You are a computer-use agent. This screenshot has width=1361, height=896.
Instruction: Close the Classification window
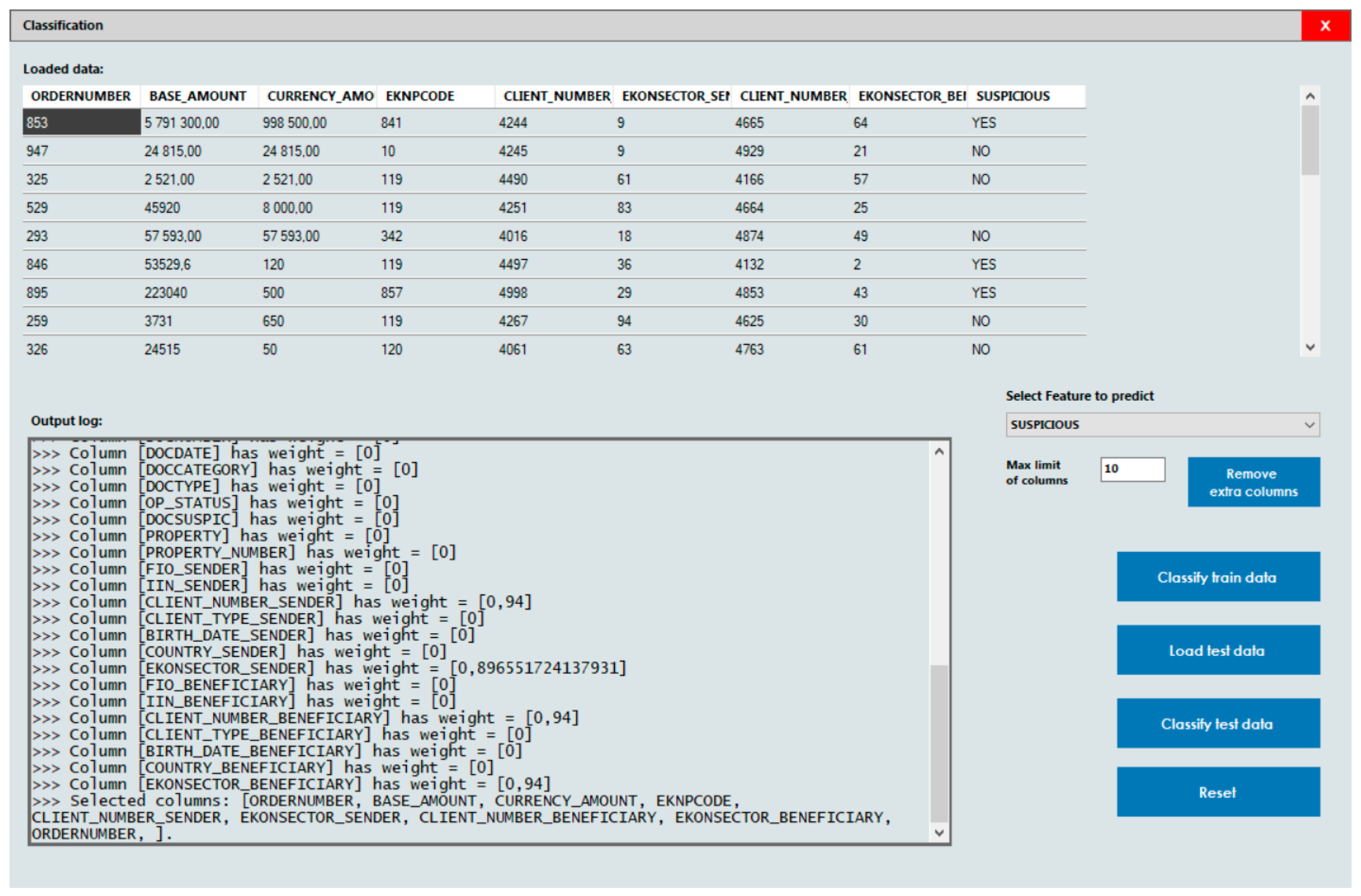coord(1325,26)
